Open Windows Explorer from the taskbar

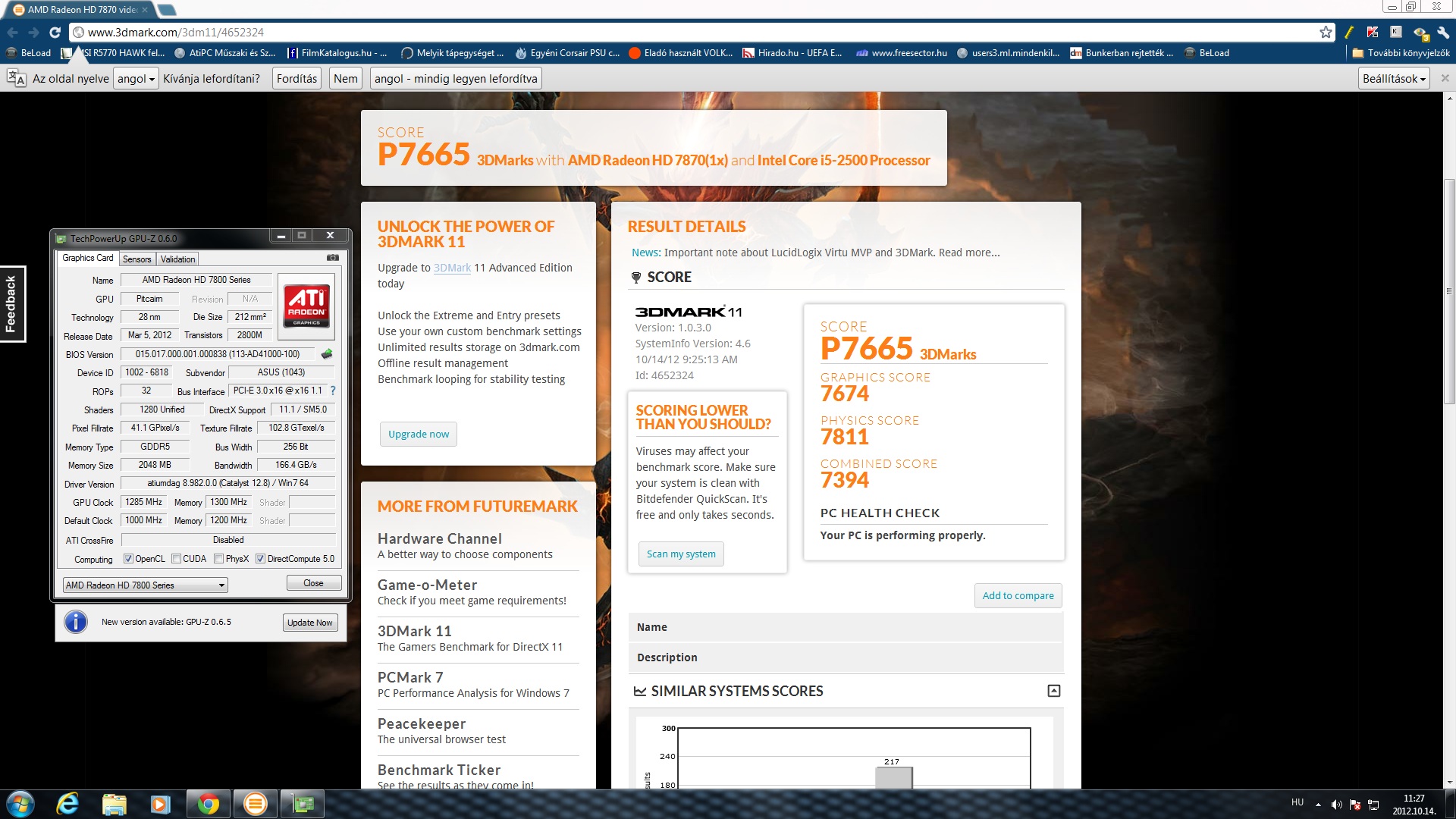114,804
